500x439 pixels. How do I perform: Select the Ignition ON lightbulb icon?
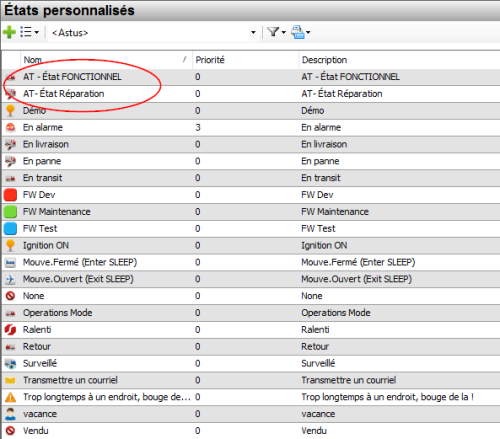(10, 245)
